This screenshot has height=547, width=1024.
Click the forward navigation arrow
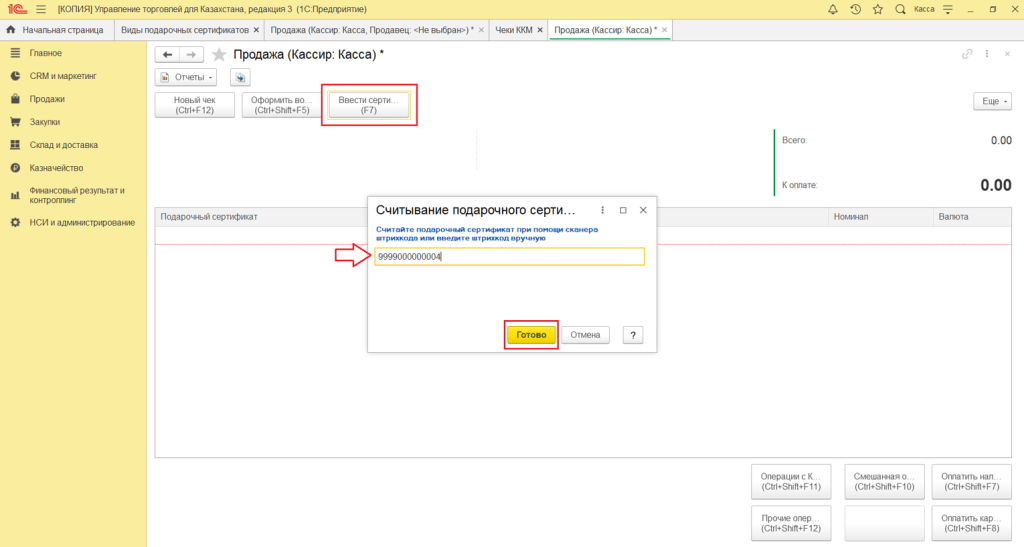point(191,55)
